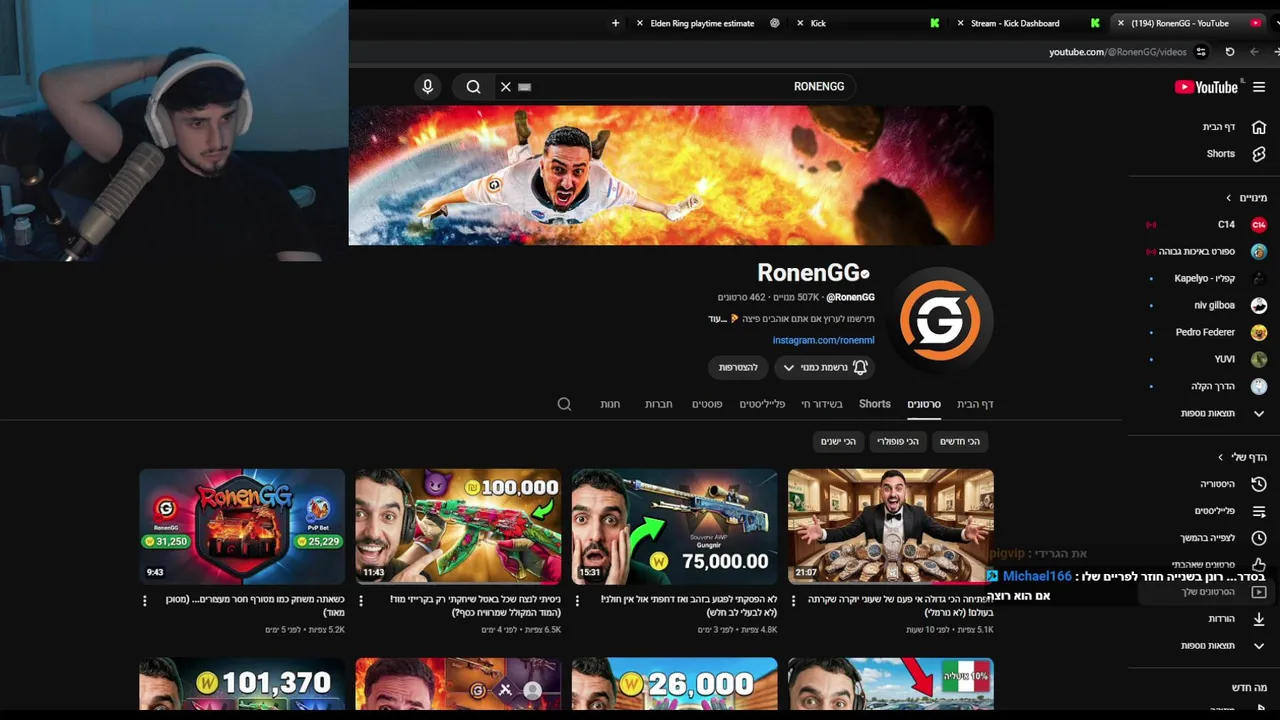Switch to the Kick browser tab
The width and height of the screenshot is (1280, 720).
coord(818,23)
